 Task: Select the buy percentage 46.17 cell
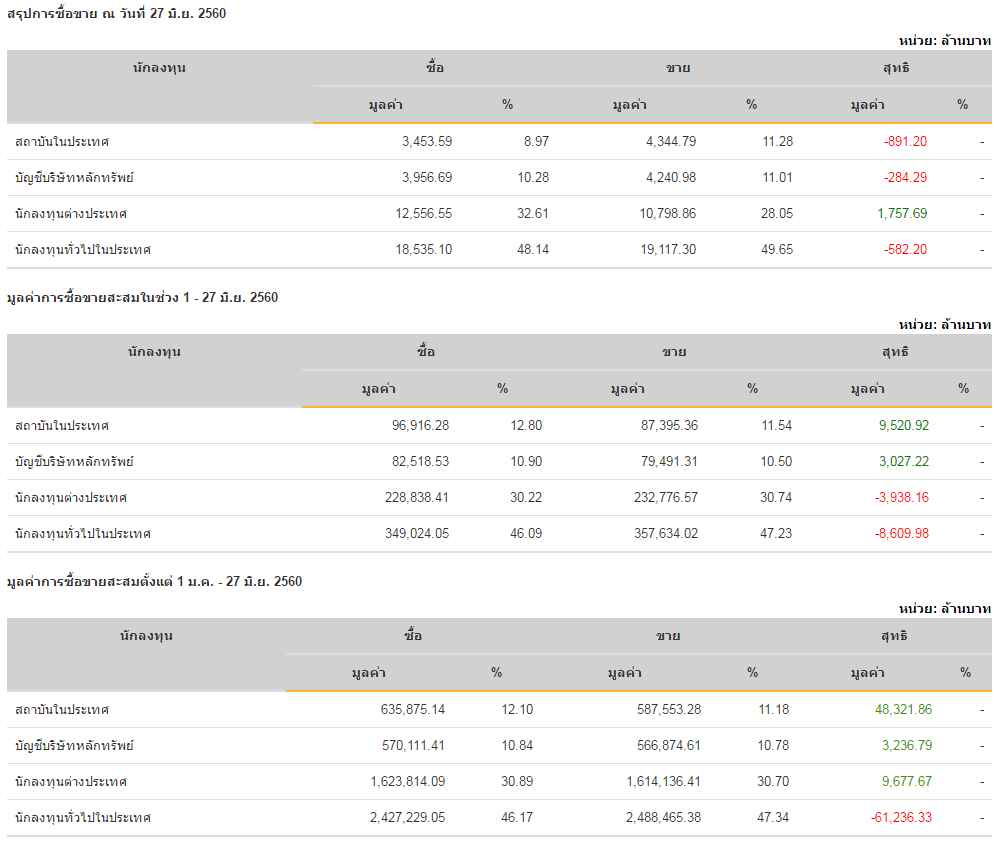pyautogui.click(x=517, y=818)
